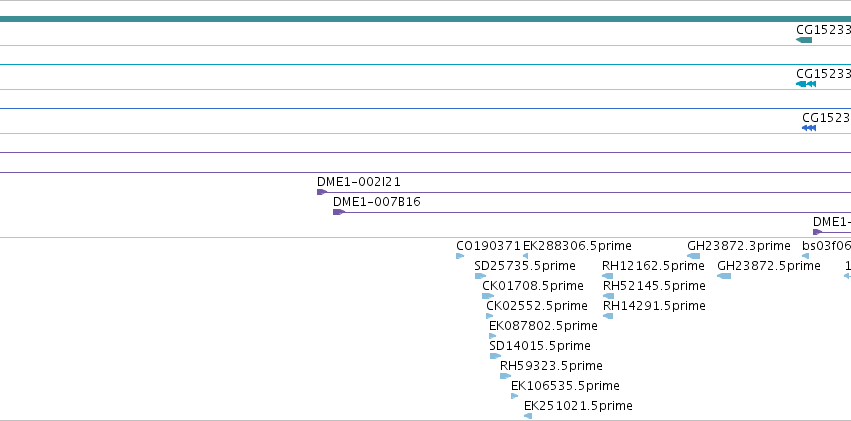The height and width of the screenshot is (421, 851).
Task: Click the EK288306.5prime label
Action: [x=577, y=246]
